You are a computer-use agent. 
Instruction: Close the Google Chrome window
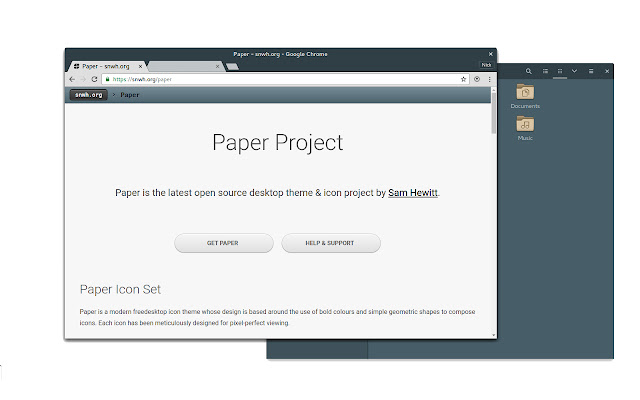click(491, 54)
